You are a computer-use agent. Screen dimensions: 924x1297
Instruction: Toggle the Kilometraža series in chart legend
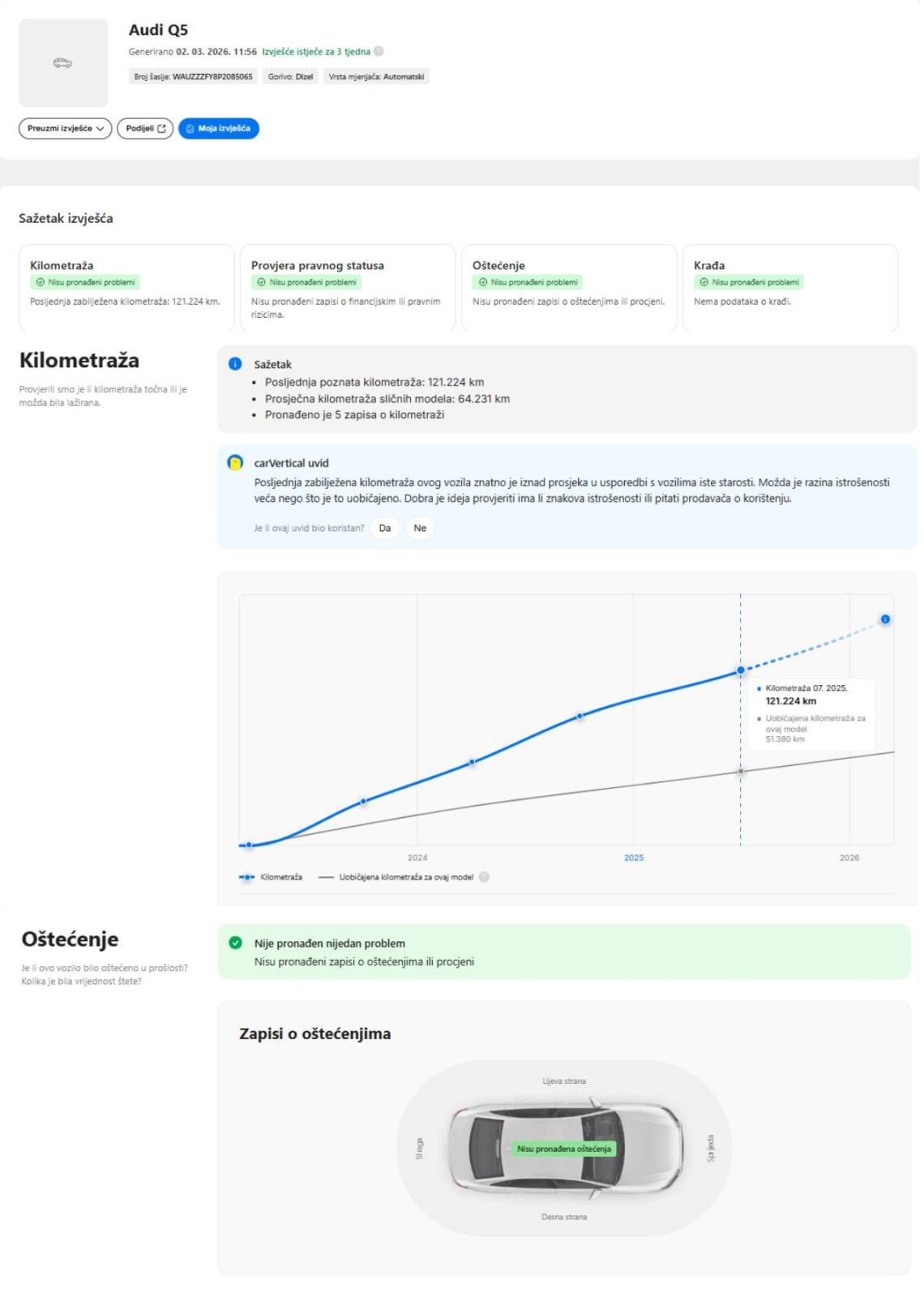tap(272, 877)
